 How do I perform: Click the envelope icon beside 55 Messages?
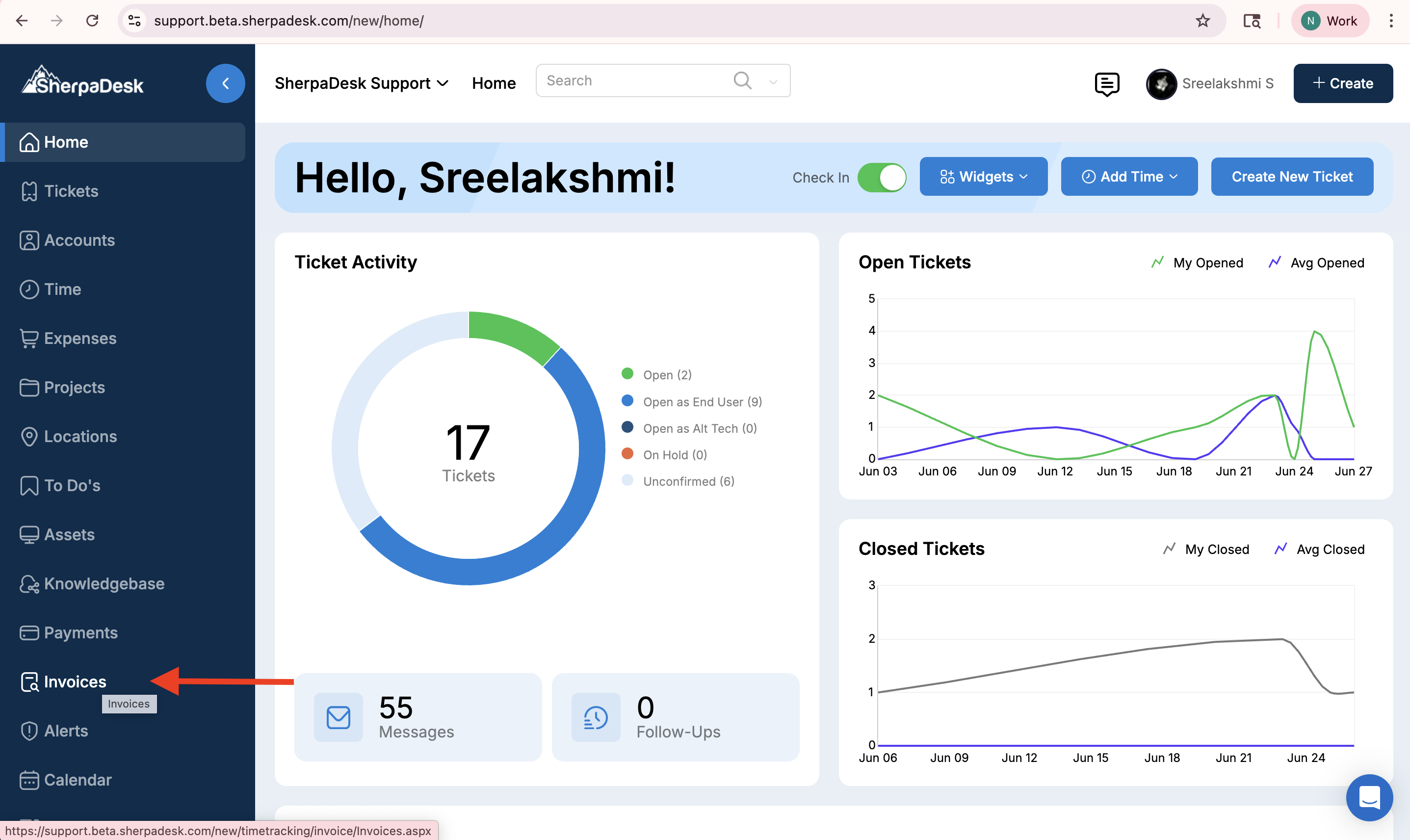pyautogui.click(x=339, y=717)
